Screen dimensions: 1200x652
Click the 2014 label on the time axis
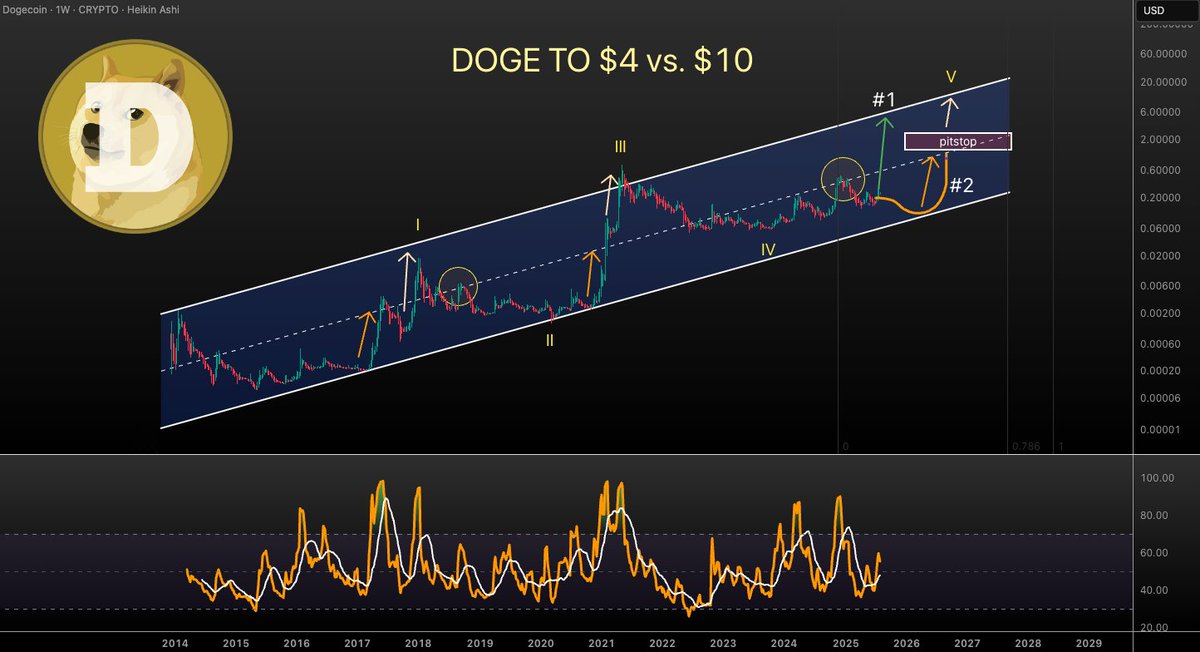174,644
